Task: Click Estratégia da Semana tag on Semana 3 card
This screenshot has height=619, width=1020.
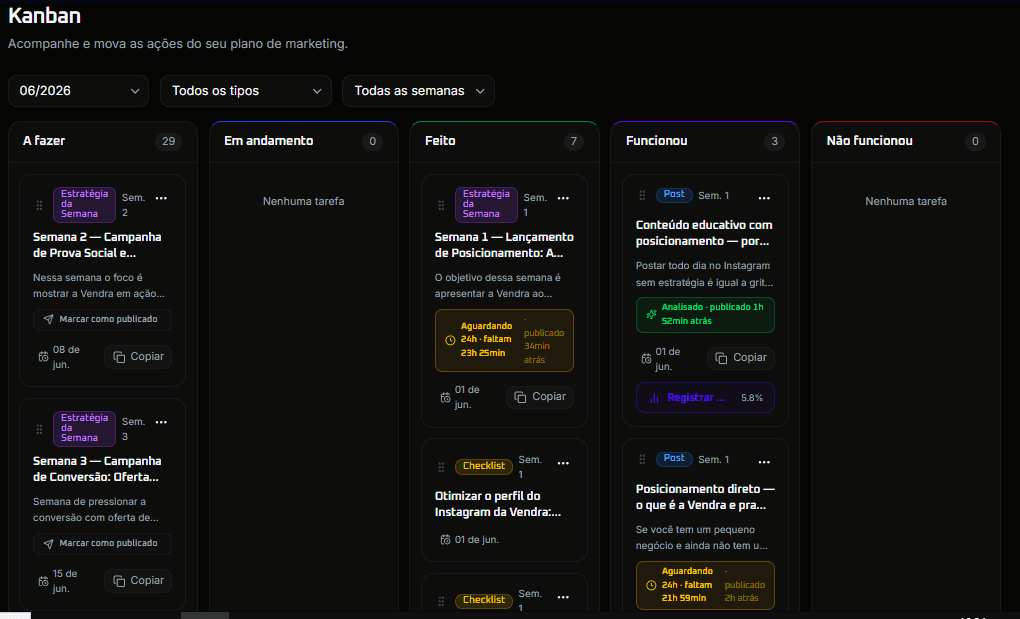Action: click(85, 428)
